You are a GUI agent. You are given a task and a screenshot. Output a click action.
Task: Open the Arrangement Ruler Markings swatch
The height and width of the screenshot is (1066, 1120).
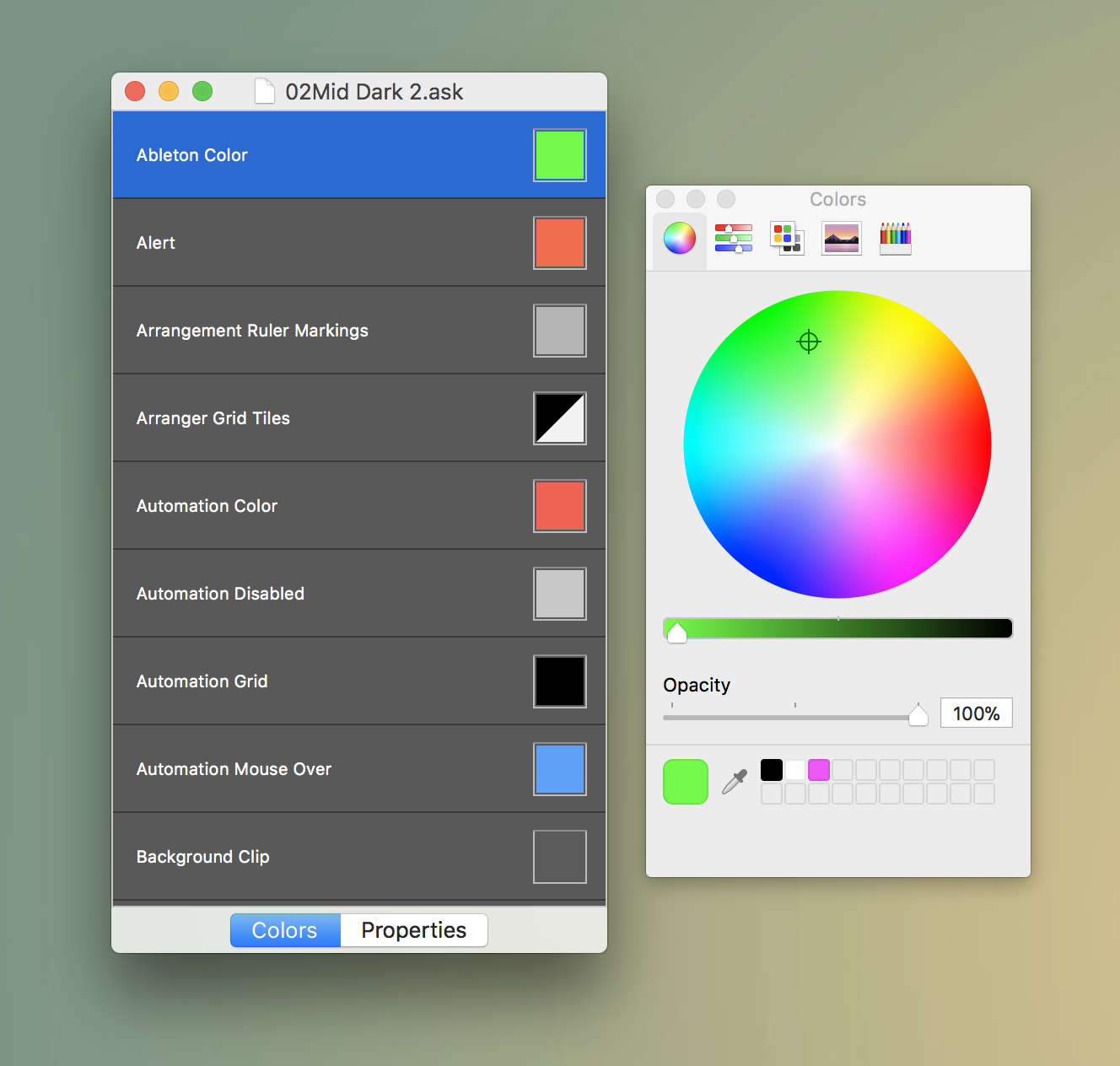(560, 331)
